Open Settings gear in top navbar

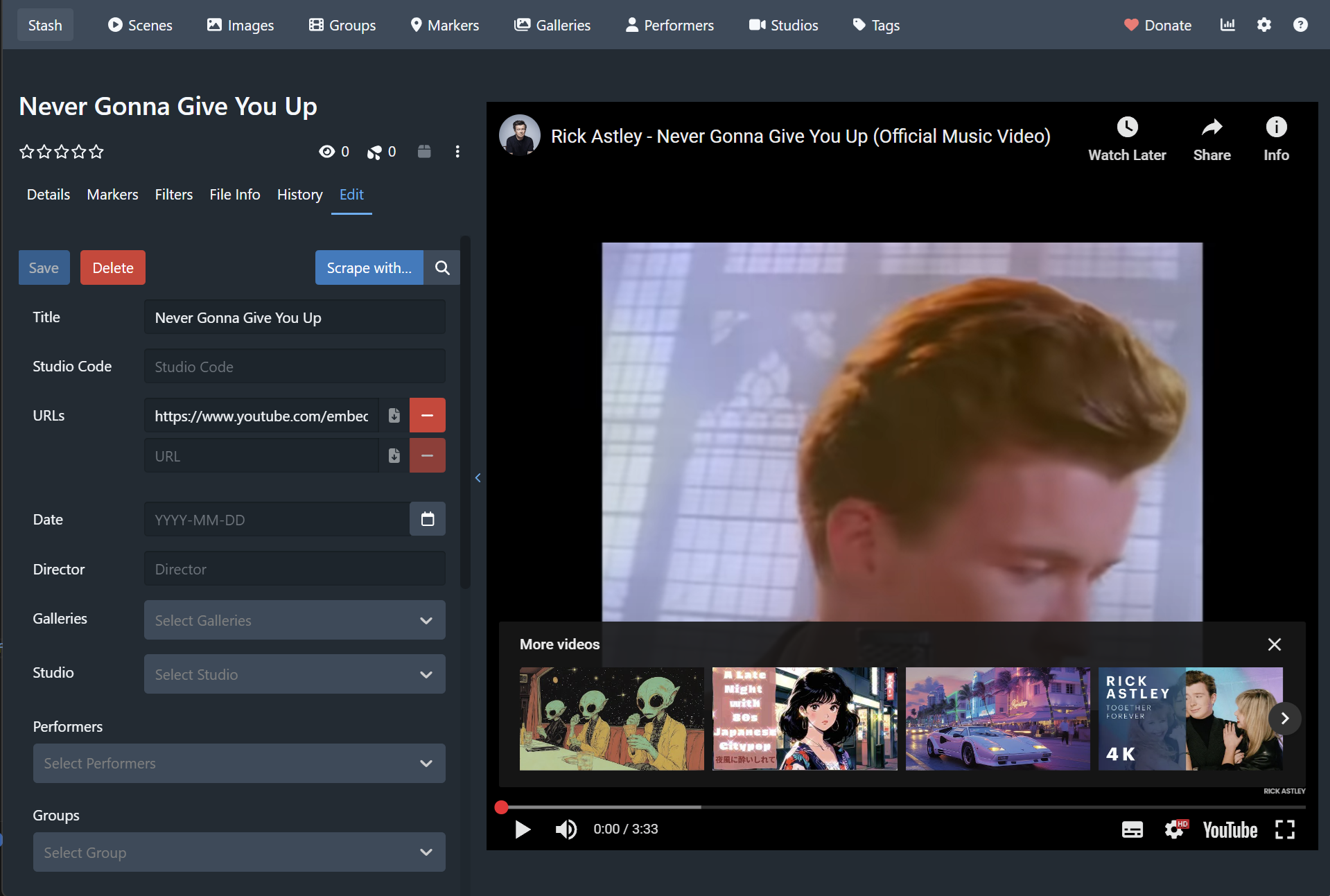click(1264, 25)
